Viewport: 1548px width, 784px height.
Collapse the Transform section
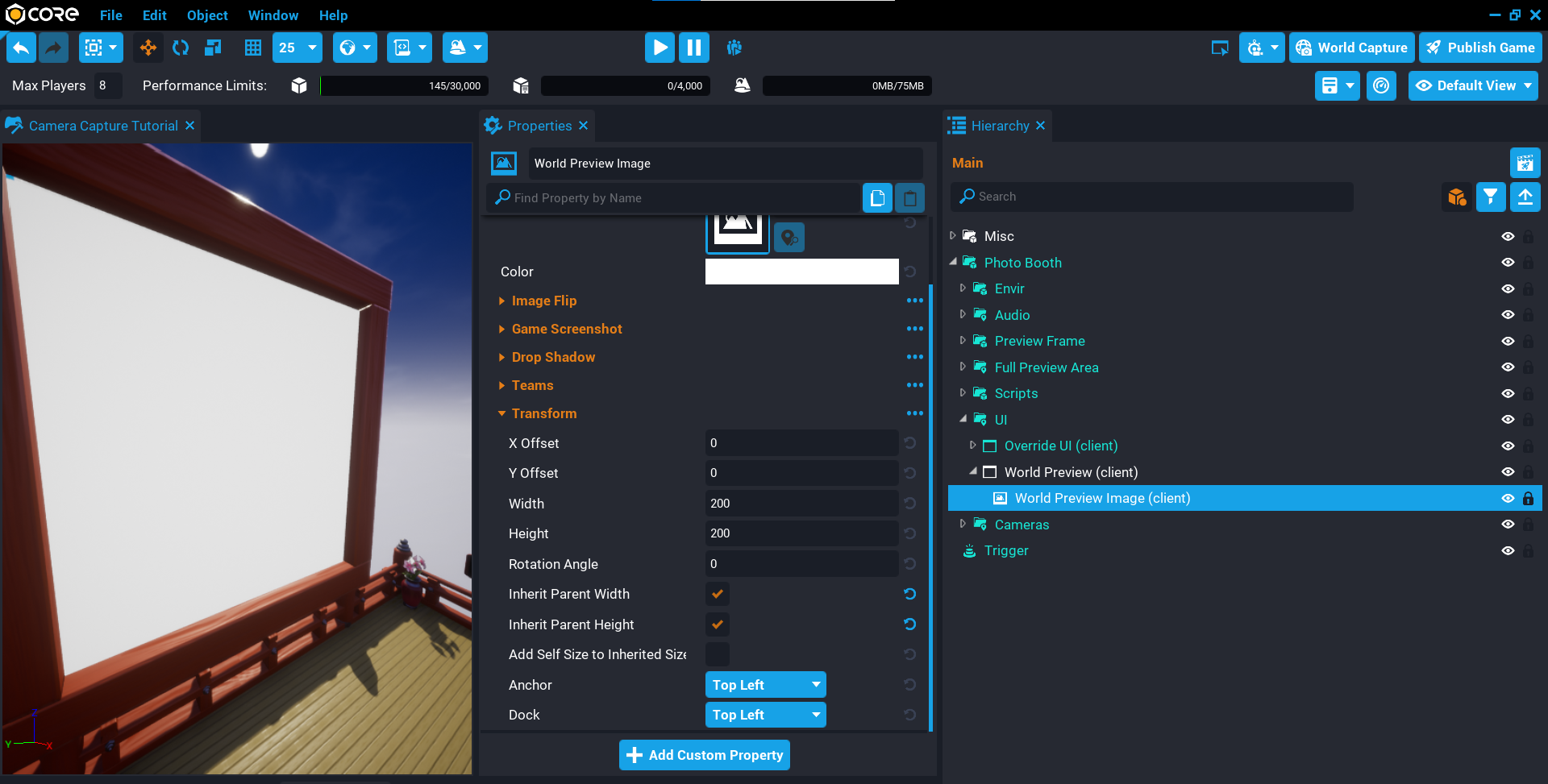(x=501, y=413)
